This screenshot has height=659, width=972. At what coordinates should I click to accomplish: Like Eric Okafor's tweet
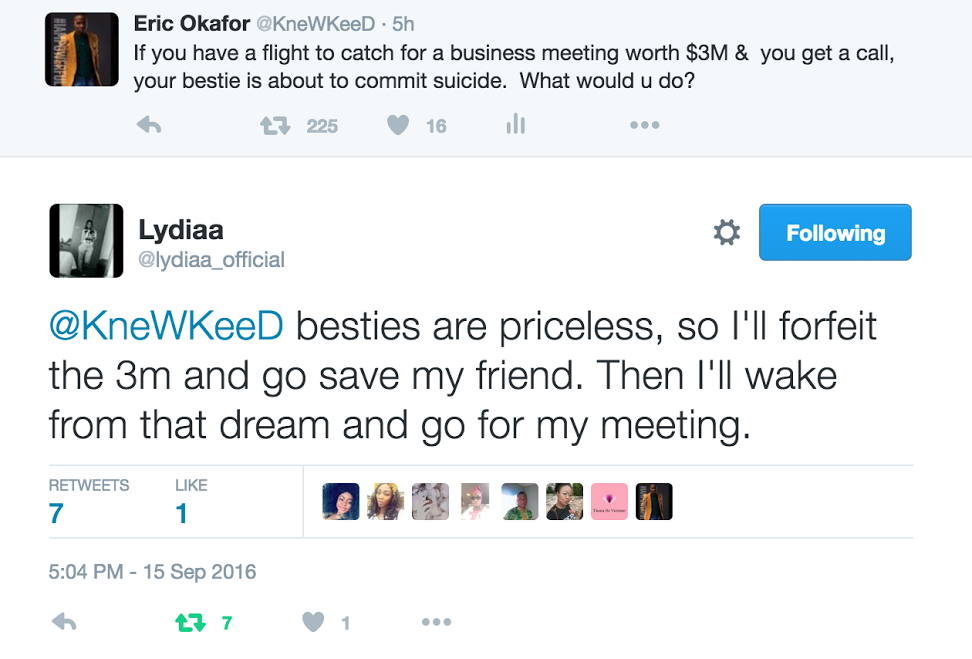[x=399, y=125]
